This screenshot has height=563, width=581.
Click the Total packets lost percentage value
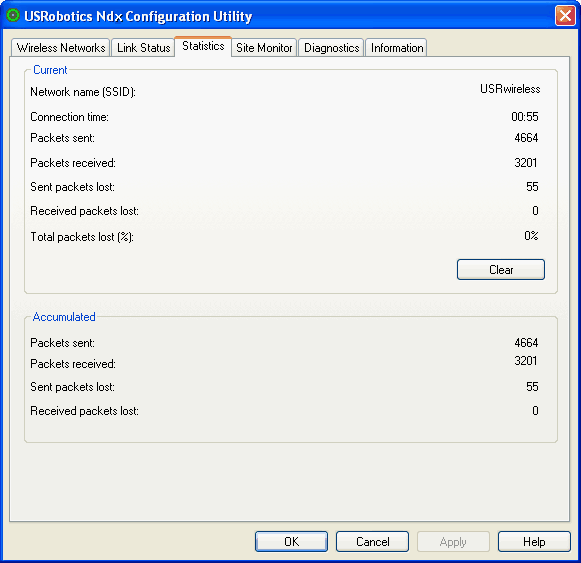tap(531, 236)
